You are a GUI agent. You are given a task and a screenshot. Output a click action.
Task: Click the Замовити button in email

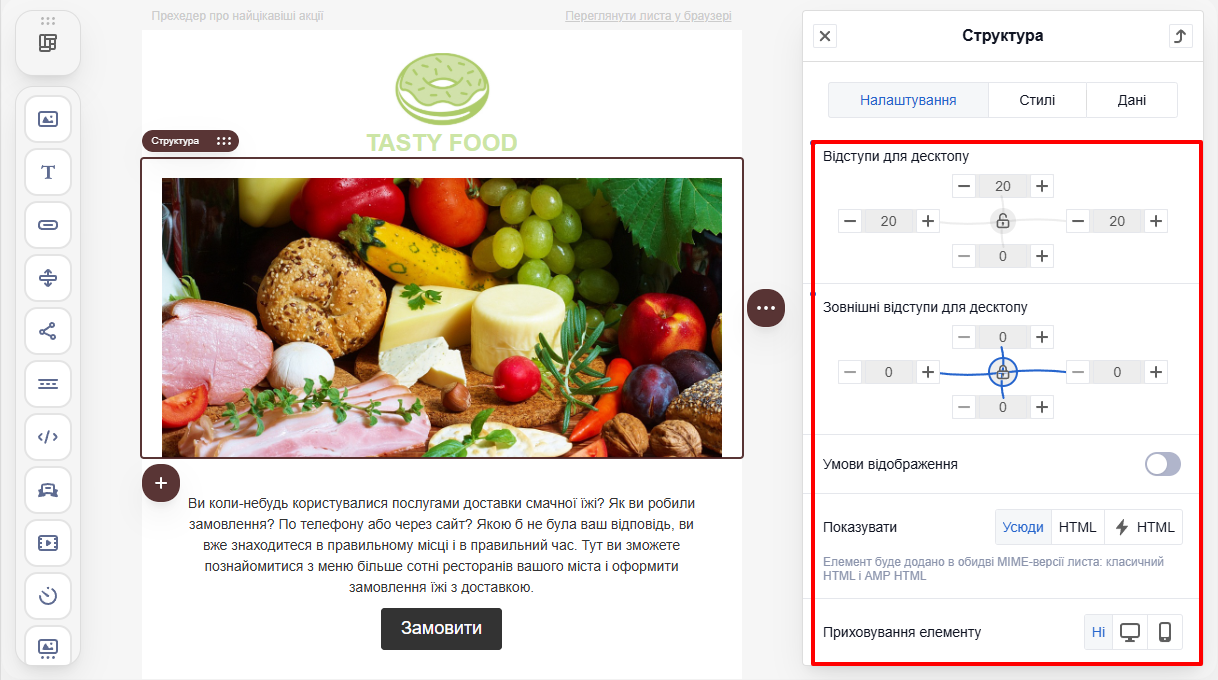441,629
